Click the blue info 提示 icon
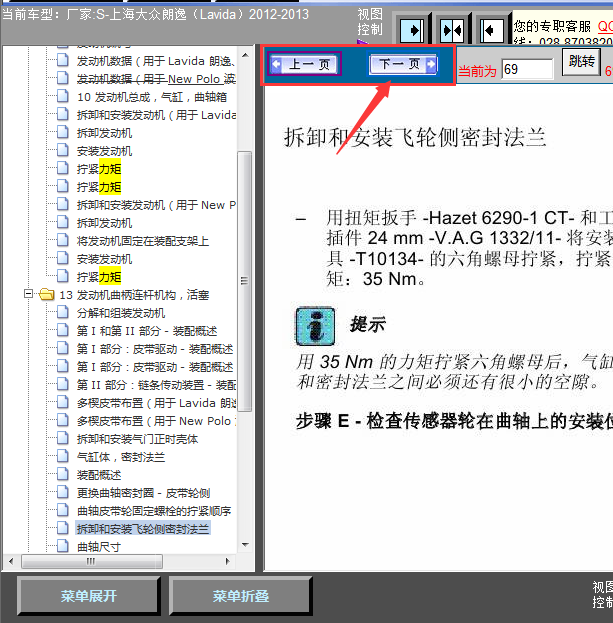613x623 pixels. [315, 326]
